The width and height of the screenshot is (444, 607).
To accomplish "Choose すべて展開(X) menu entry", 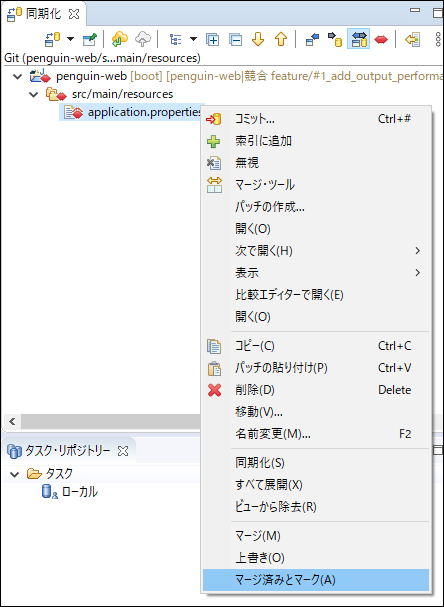I will (x=315, y=485).
